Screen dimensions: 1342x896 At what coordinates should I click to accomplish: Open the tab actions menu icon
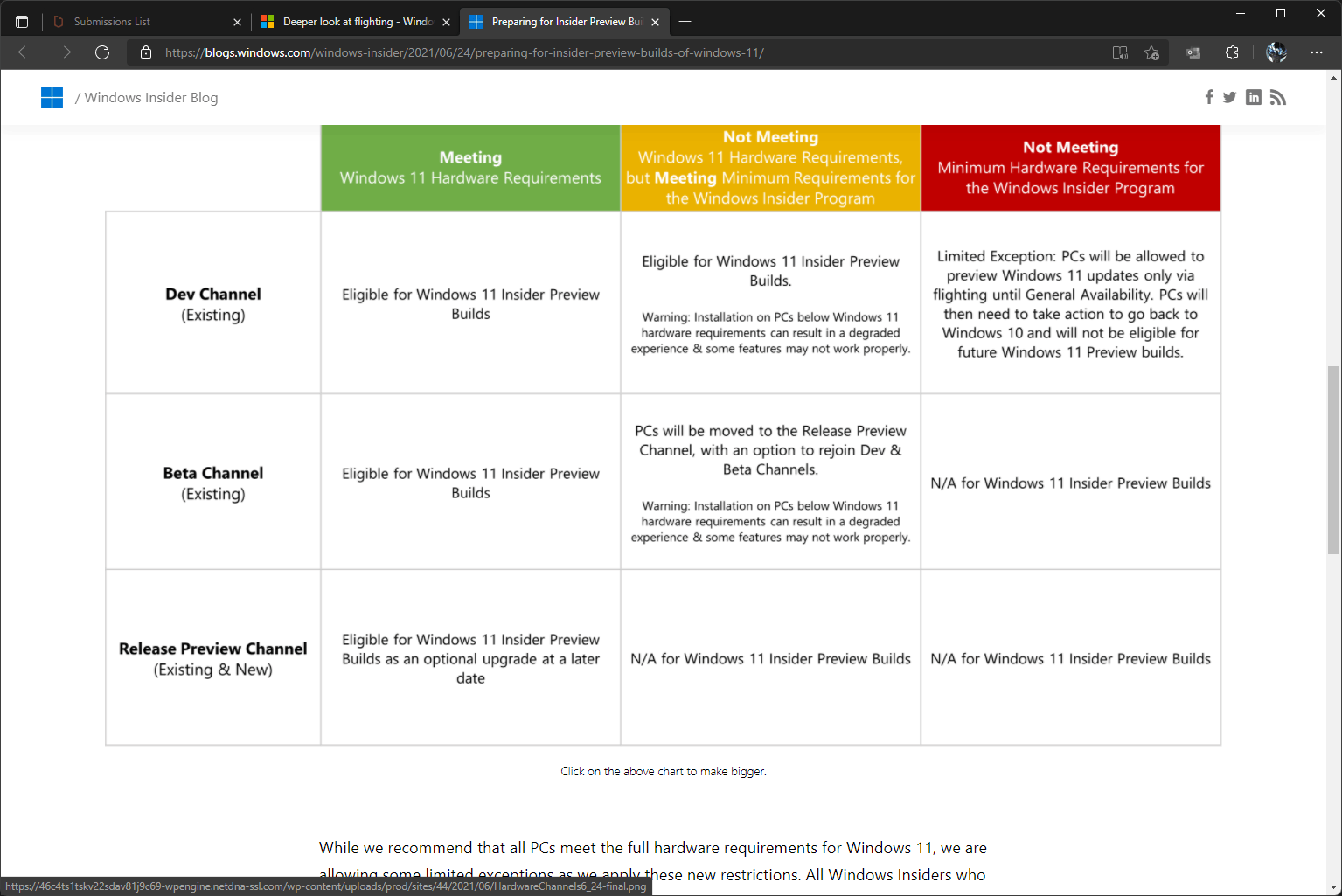click(x=22, y=22)
